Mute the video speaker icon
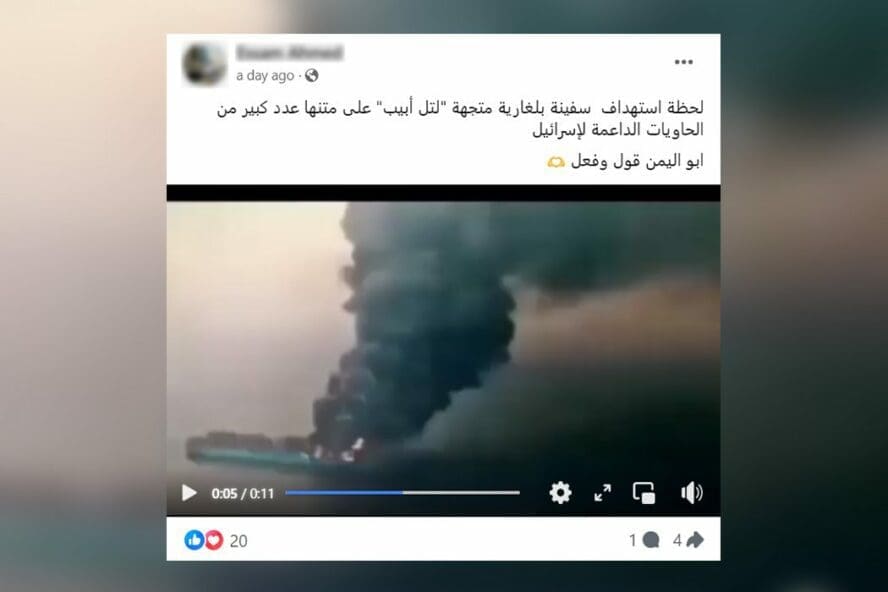The width and height of the screenshot is (888, 592). point(691,493)
